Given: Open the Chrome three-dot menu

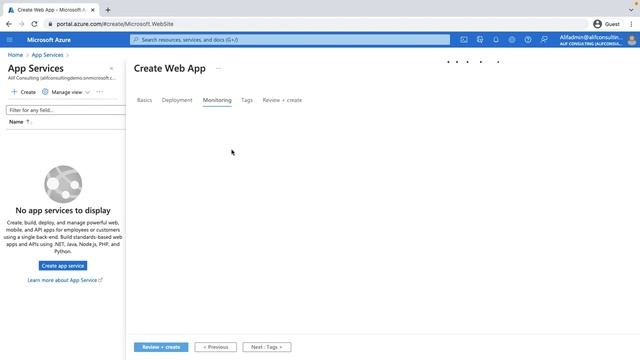Looking at the screenshot, I should 631,24.
